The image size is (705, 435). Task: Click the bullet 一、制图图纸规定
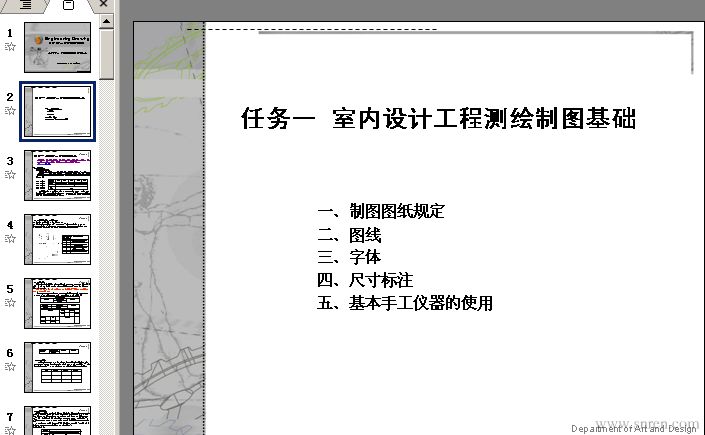381,211
